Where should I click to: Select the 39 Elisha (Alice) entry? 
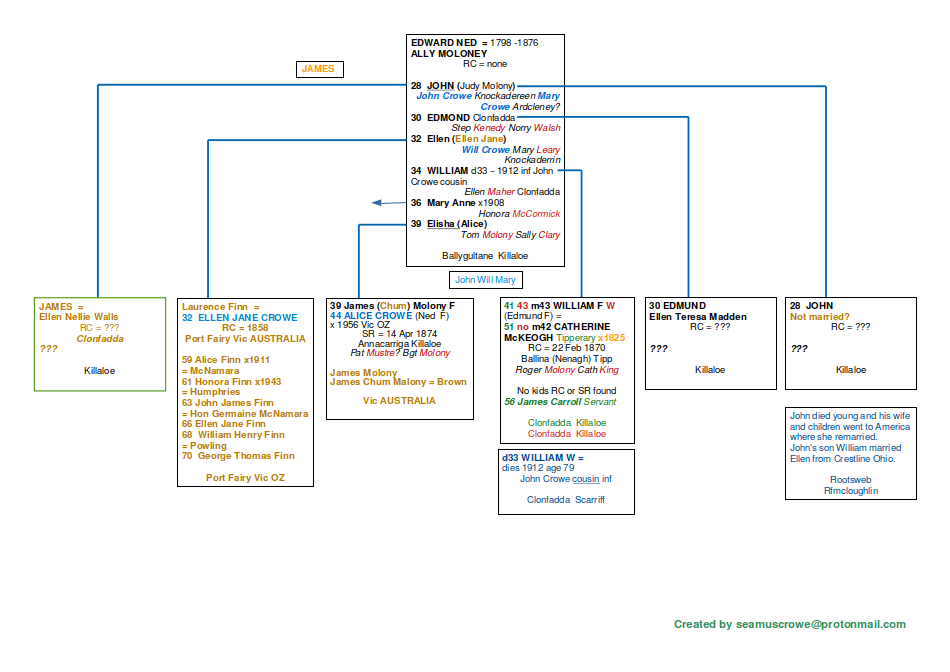tap(456, 224)
